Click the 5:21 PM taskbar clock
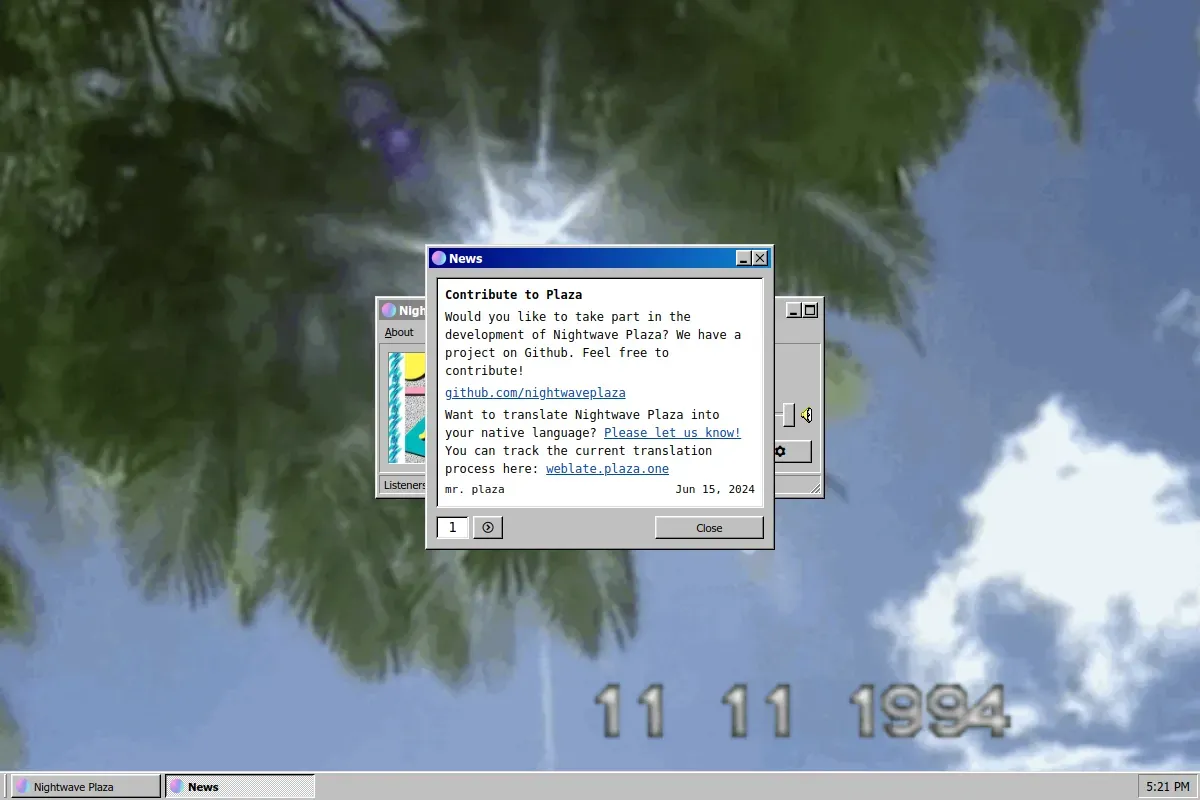The width and height of the screenshot is (1200, 800). point(1167,786)
